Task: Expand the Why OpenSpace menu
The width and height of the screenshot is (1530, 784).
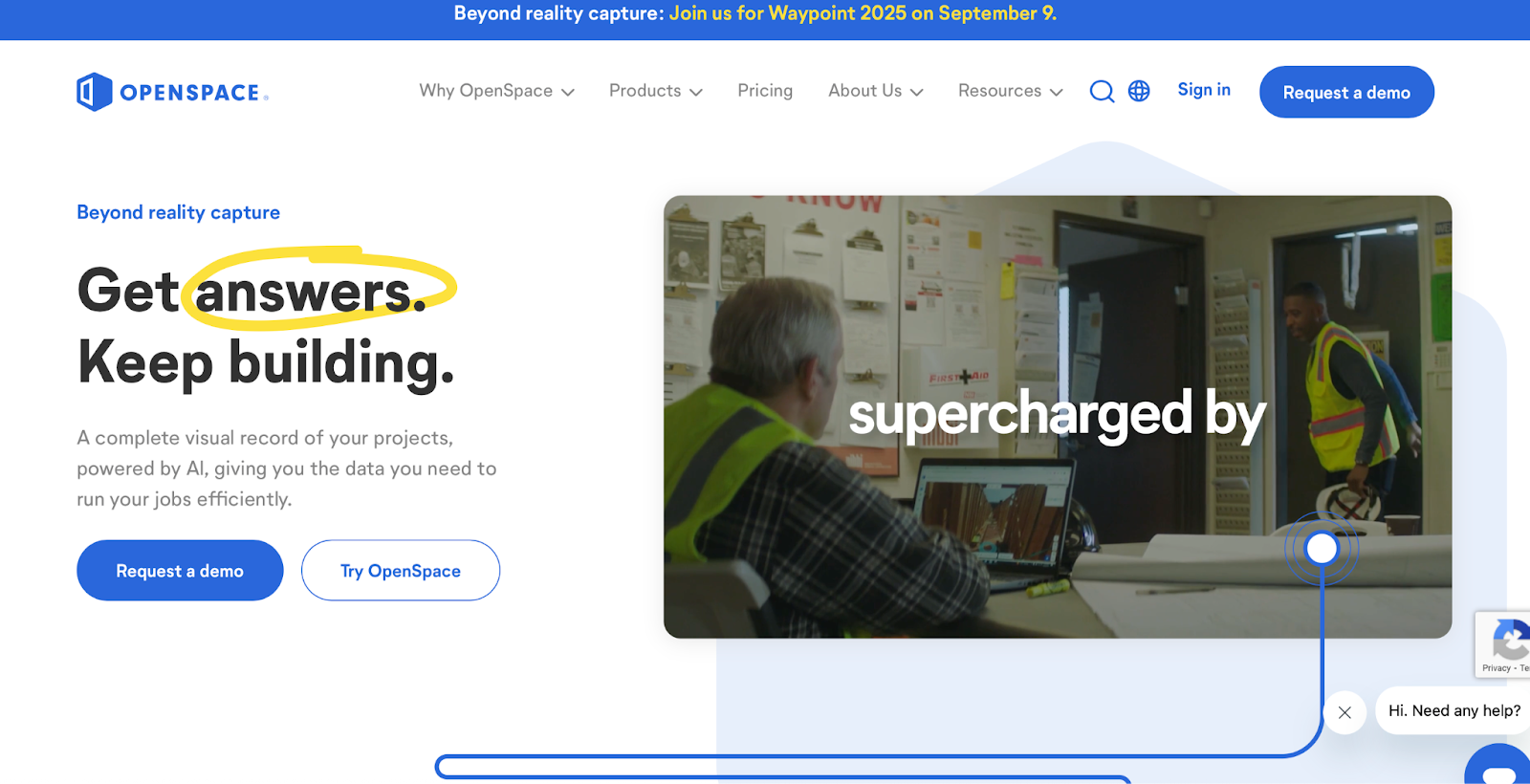Action: [496, 91]
